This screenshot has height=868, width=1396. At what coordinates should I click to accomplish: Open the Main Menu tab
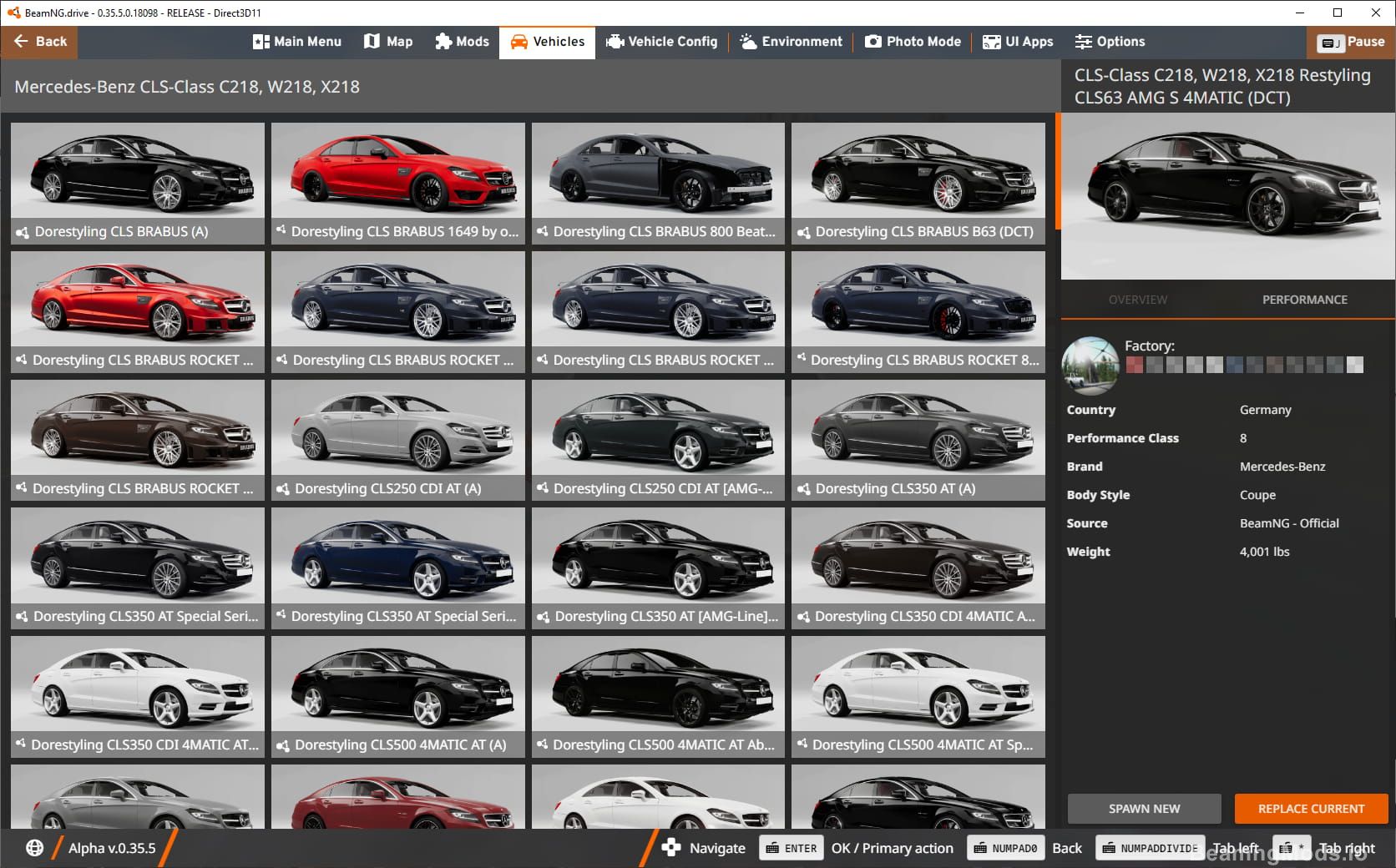pyautogui.click(x=297, y=42)
